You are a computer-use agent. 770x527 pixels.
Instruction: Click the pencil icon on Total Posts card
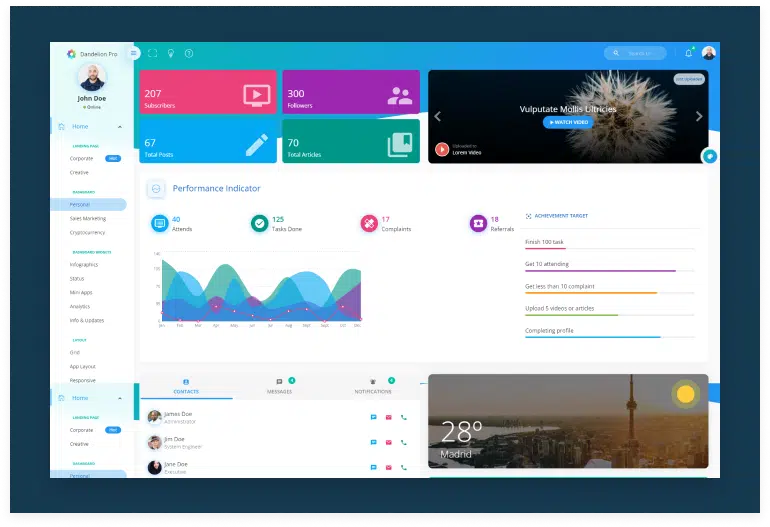click(257, 144)
